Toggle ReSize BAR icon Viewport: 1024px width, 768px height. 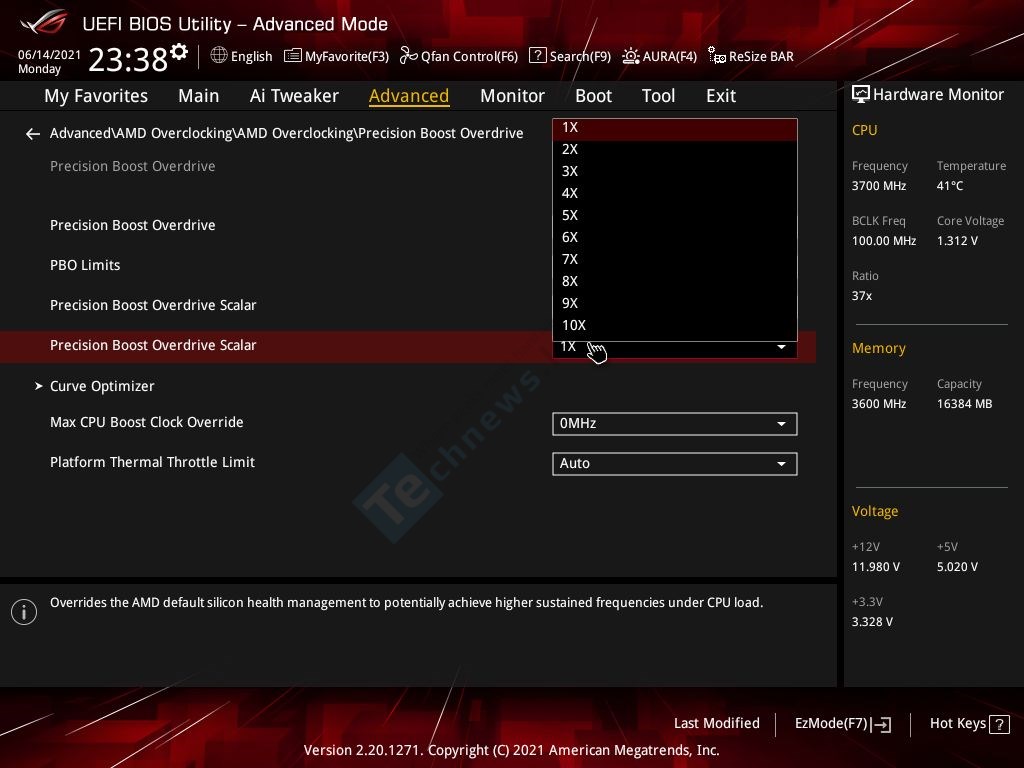pos(716,56)
